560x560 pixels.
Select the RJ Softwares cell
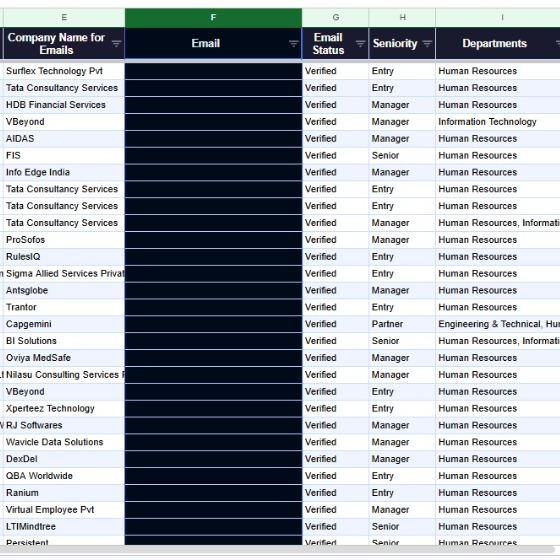point(64,425)
